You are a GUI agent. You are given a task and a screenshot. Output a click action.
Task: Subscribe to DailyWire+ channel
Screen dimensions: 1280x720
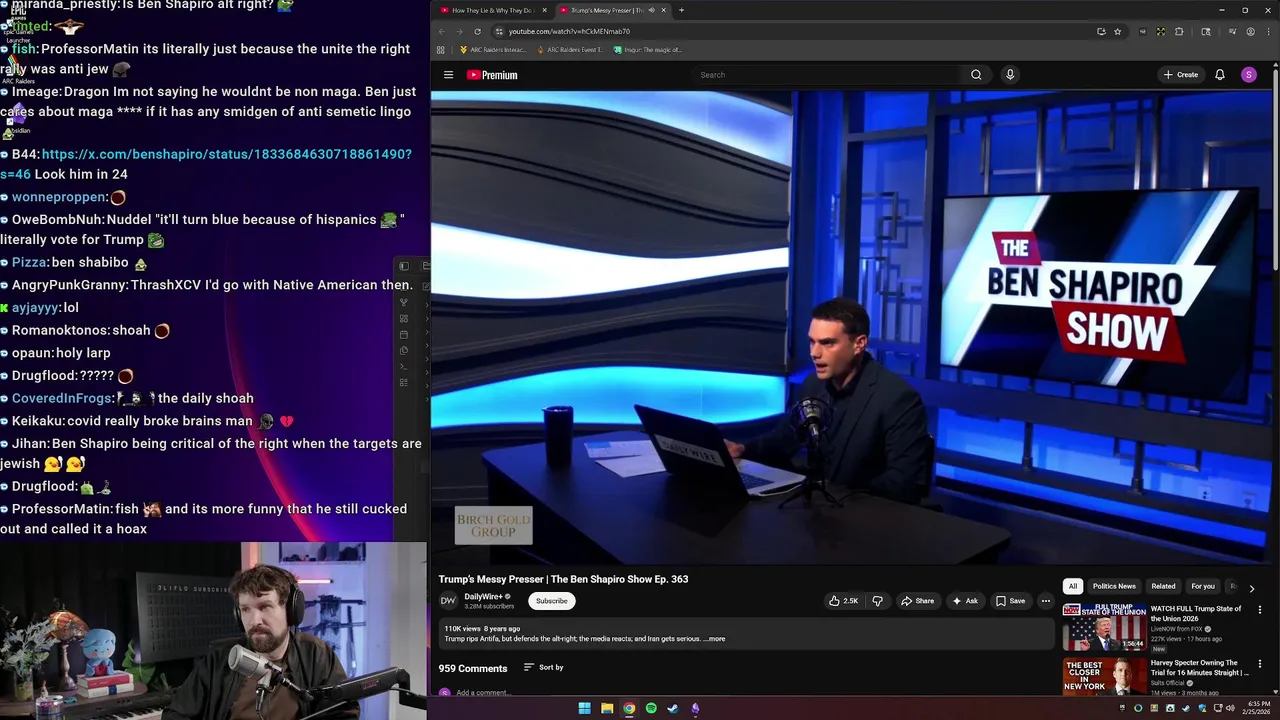551,601
